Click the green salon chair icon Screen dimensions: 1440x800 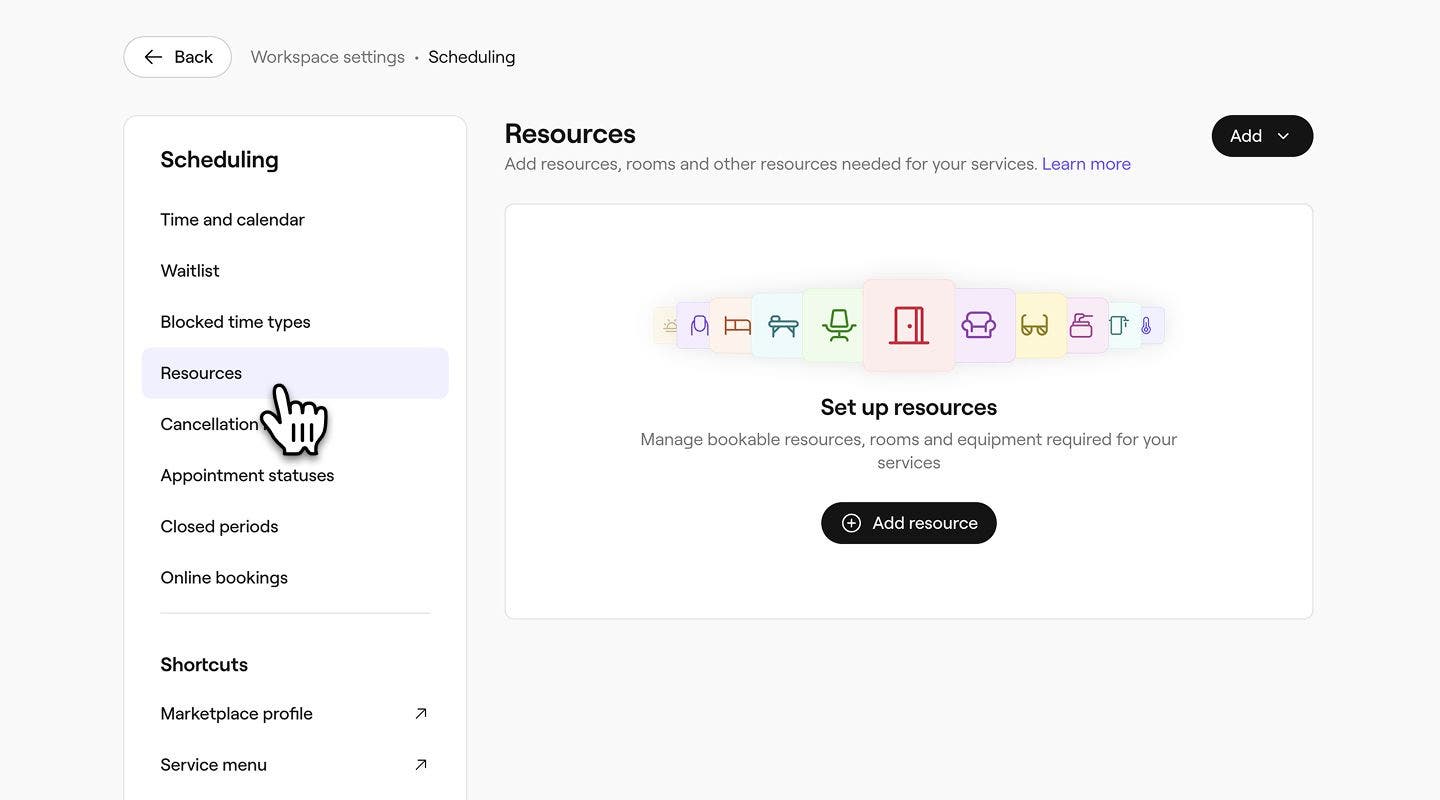click(838, 324)
